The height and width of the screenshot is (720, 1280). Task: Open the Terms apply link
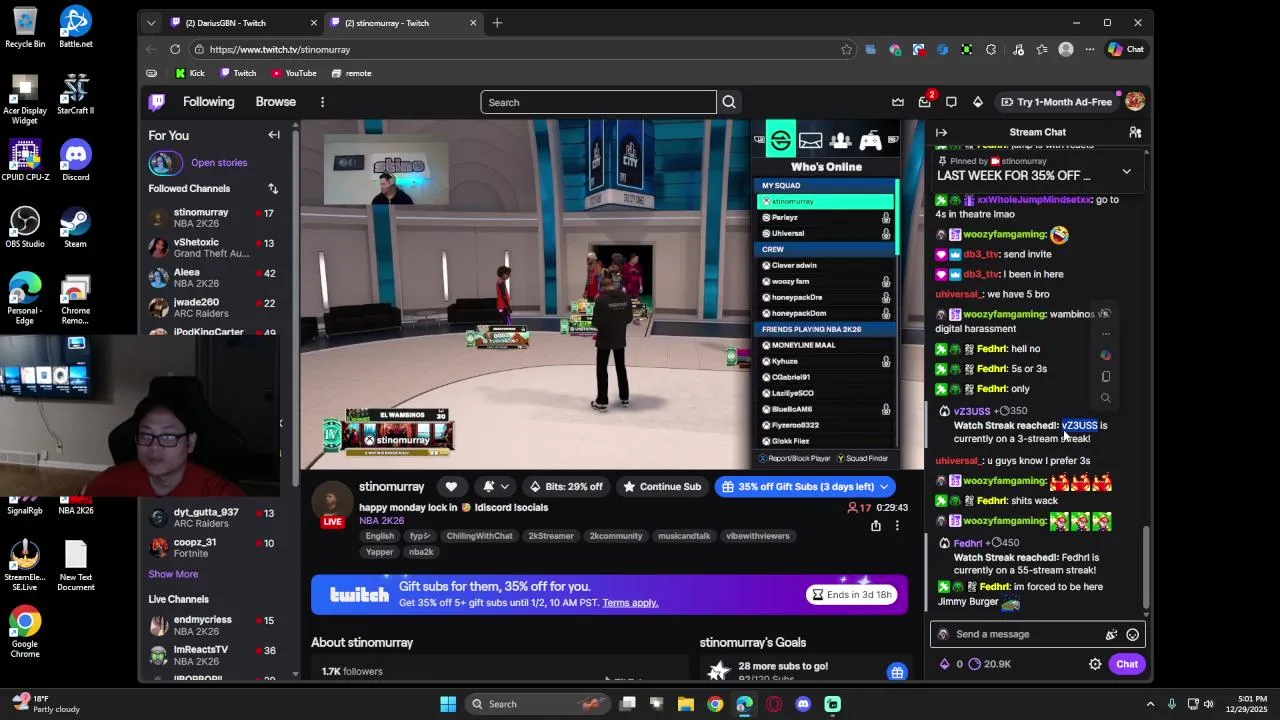630,603
